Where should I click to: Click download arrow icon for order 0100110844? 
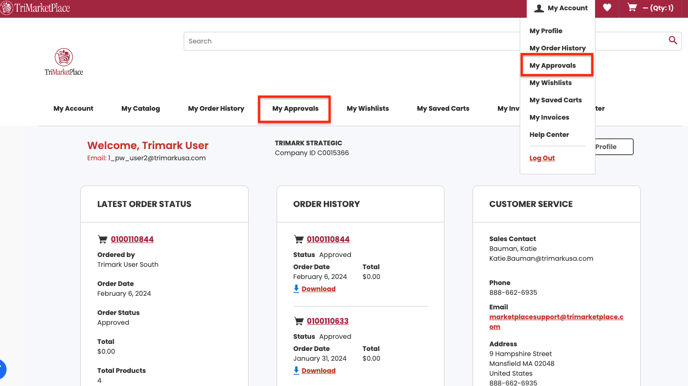296,288
